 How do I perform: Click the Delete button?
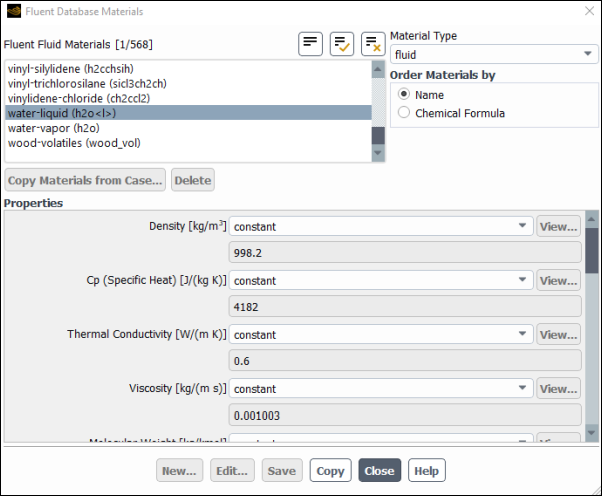193,180
